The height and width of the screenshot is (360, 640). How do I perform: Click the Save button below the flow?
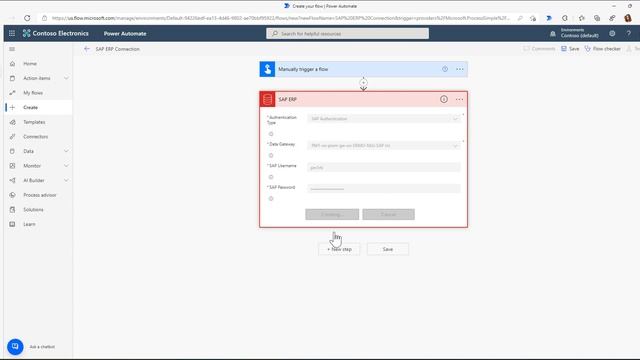click(388, 249)
